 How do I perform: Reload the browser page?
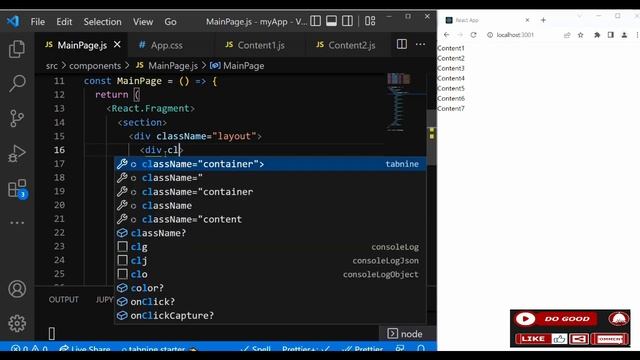pos(473,35)
